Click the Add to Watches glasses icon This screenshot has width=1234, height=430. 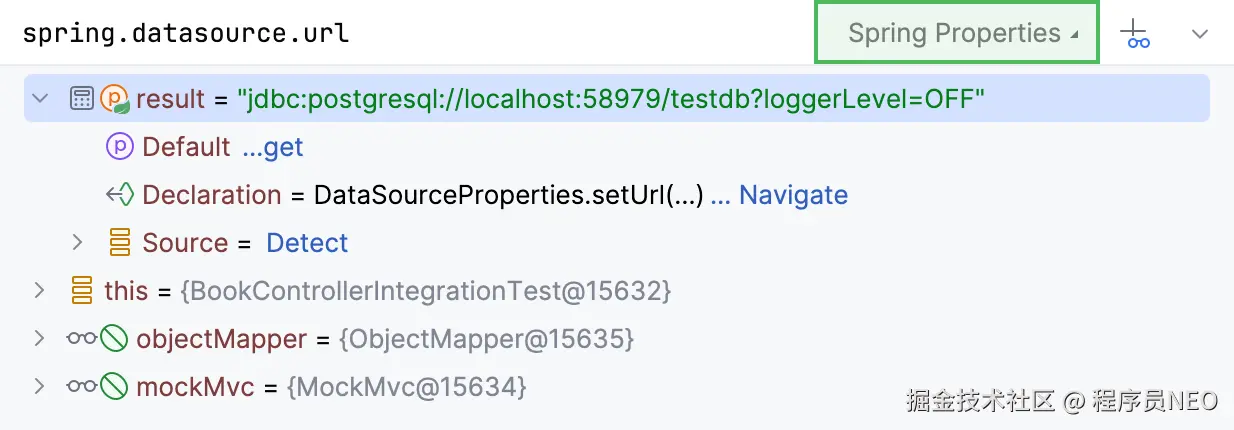[x=1135, y=34]
